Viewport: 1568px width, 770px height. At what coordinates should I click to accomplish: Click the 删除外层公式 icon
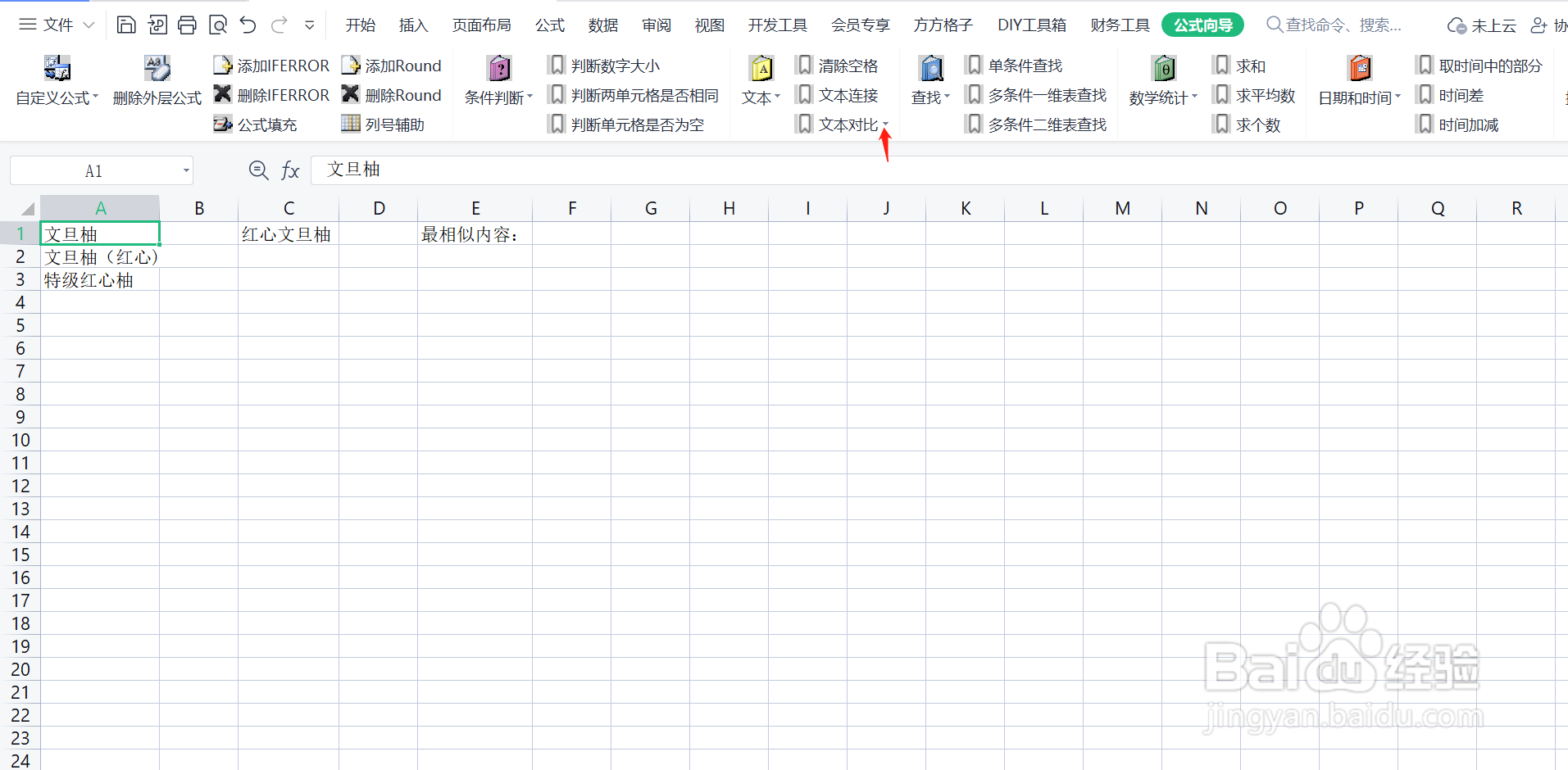coord(157,68)
